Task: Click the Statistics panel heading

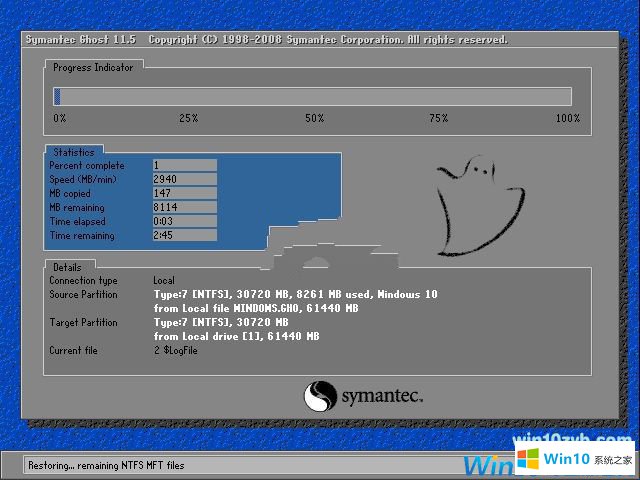Action: pyautogui.click(x=74, y=152)
